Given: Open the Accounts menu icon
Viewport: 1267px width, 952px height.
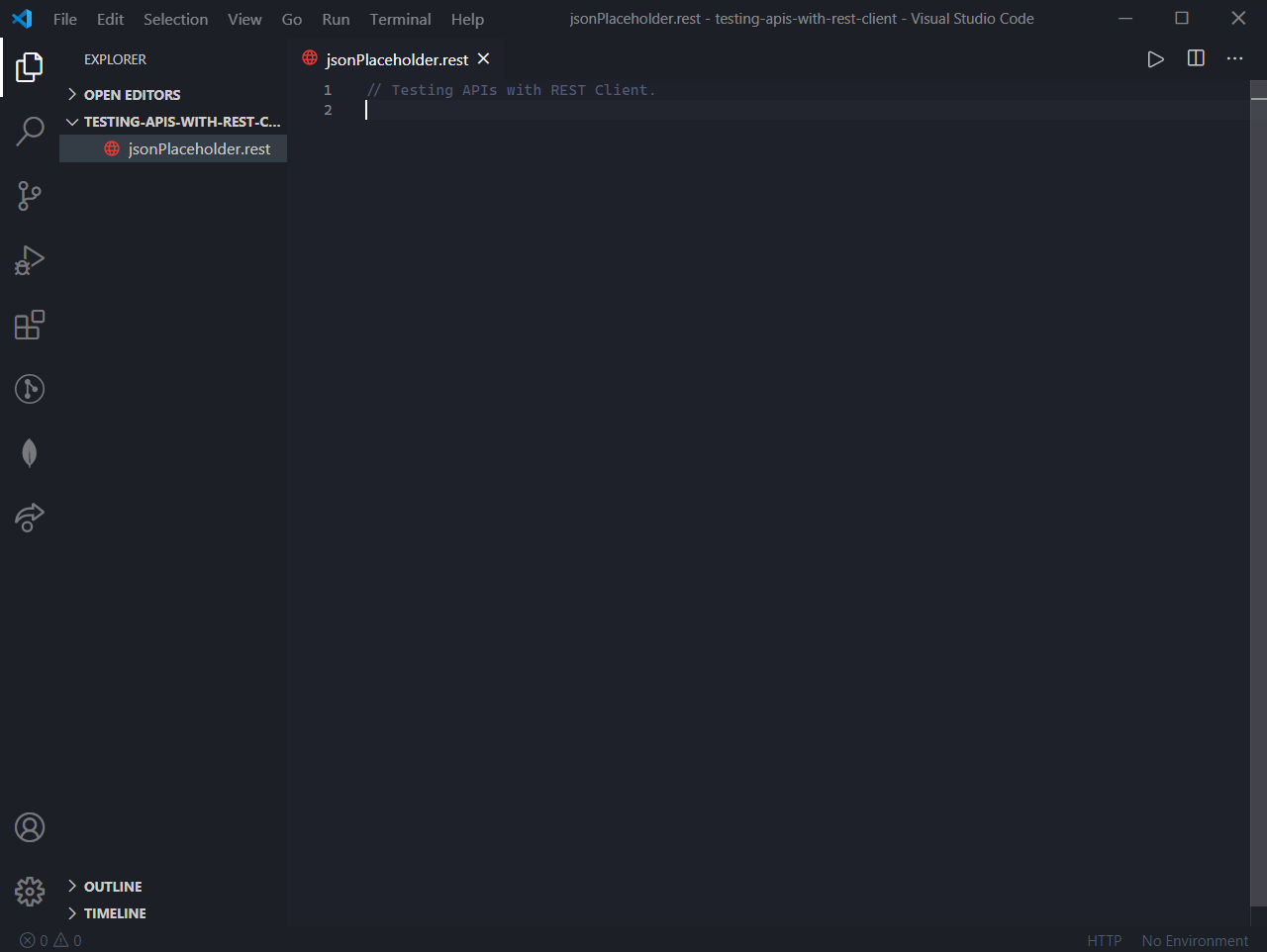Looking at the screenshot, I should tap(30, 827).
